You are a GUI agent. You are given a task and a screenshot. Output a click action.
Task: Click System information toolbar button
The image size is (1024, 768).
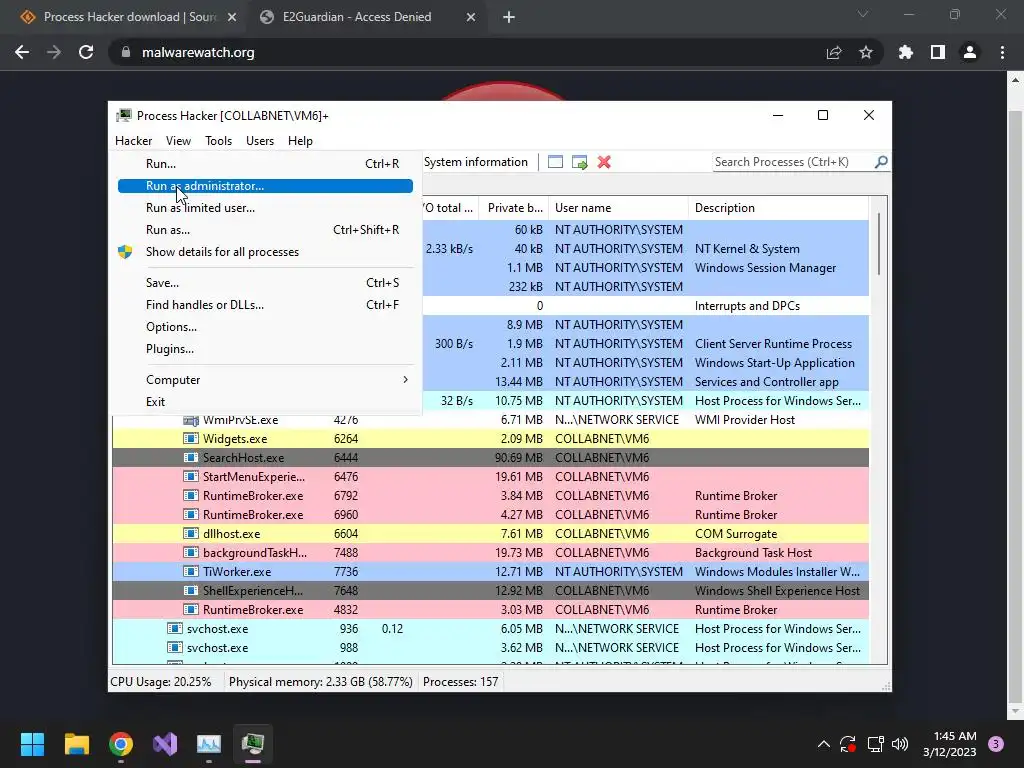point(475,162)
